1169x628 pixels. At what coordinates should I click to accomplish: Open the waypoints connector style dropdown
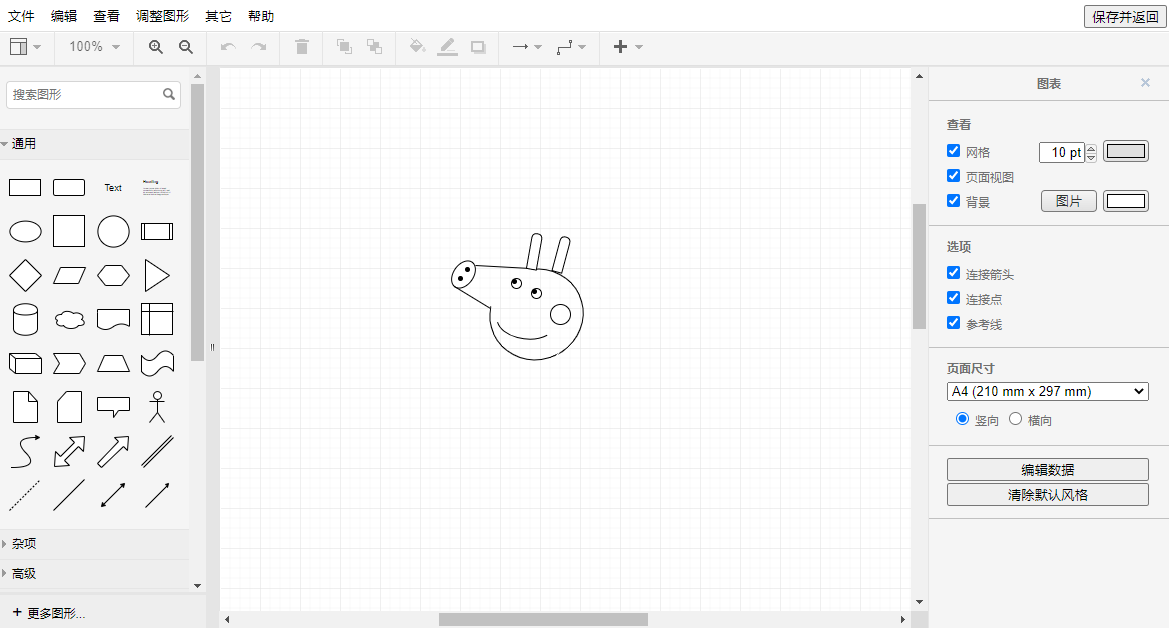click(x=571, y=47)
